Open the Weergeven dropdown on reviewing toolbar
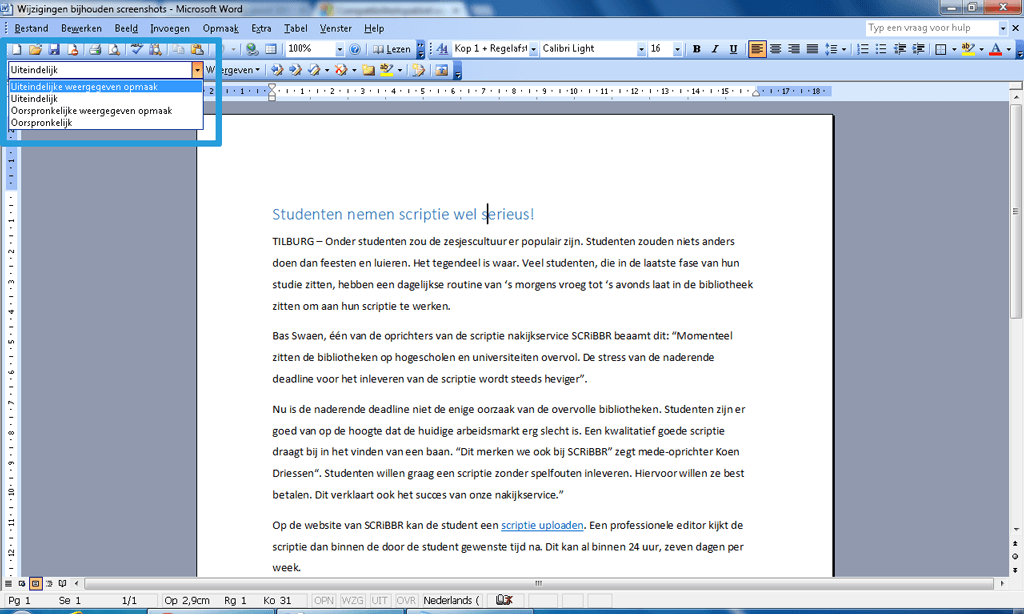 click(233, 70)
